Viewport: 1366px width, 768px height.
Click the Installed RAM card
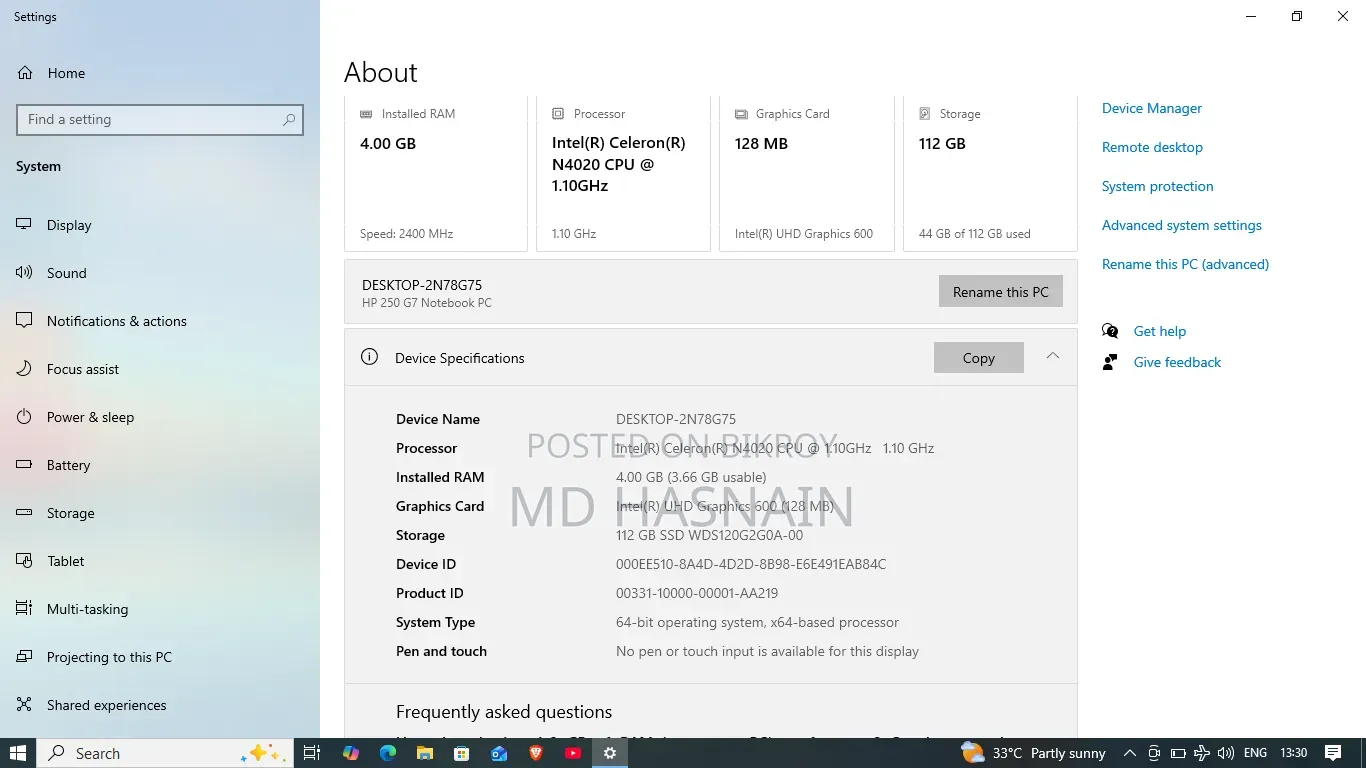(436, 173)
